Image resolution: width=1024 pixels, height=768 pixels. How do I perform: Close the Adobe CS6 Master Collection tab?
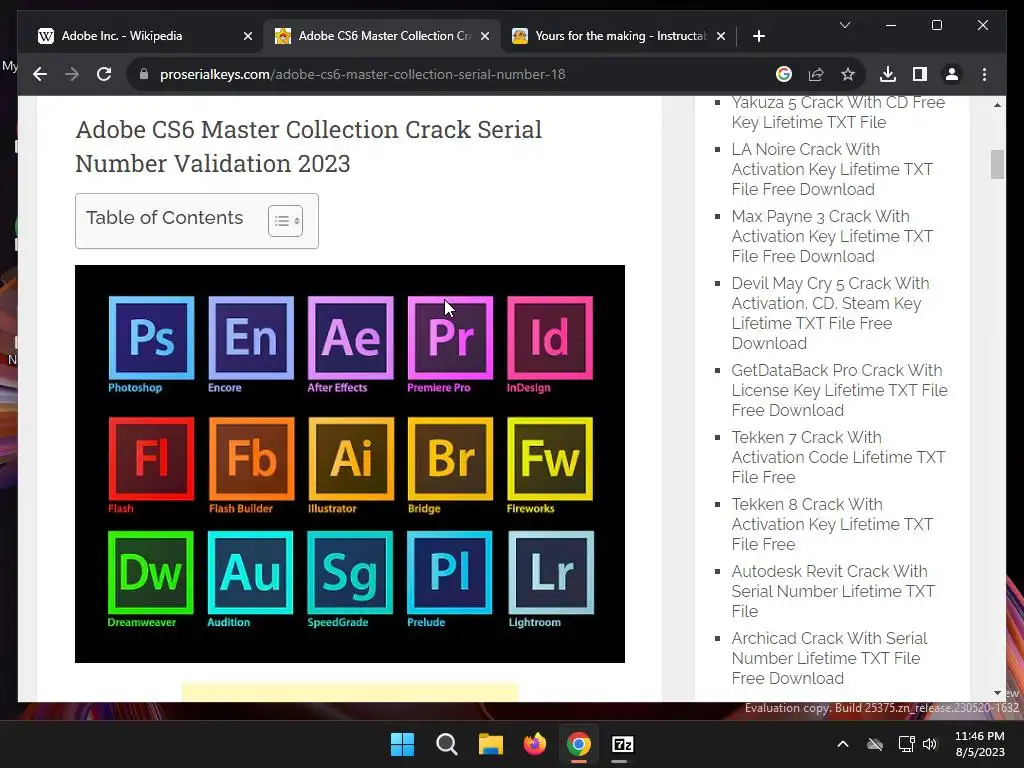(x=485, y=36)
